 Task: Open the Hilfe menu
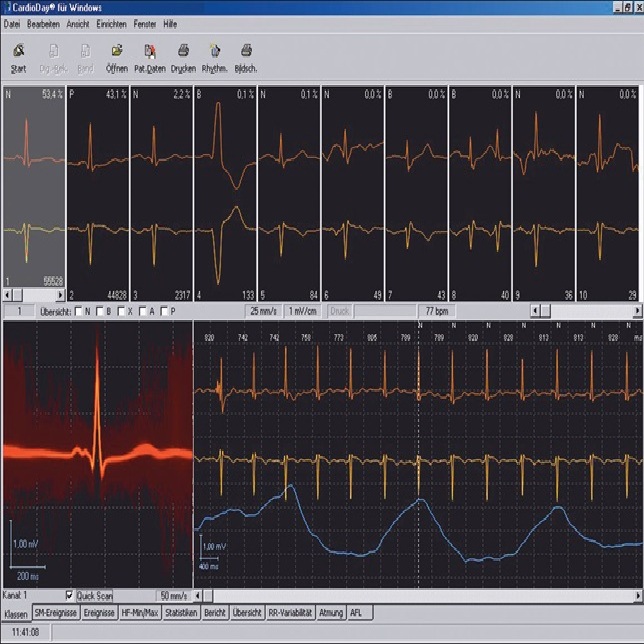click(x=170, y=24)
